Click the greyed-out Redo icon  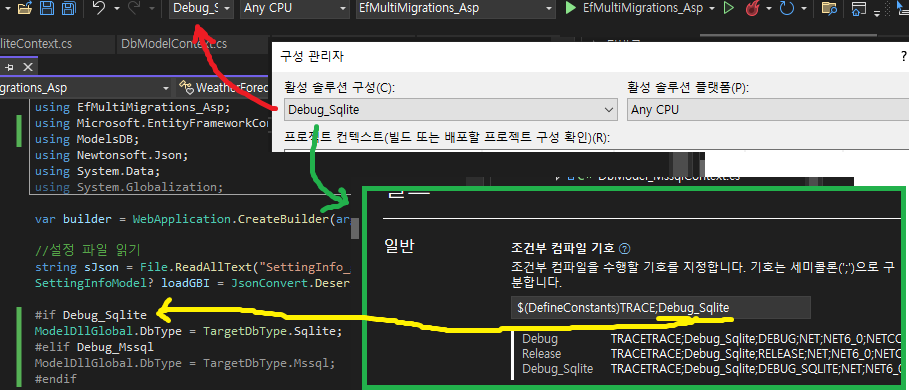[x=133, y=8]
